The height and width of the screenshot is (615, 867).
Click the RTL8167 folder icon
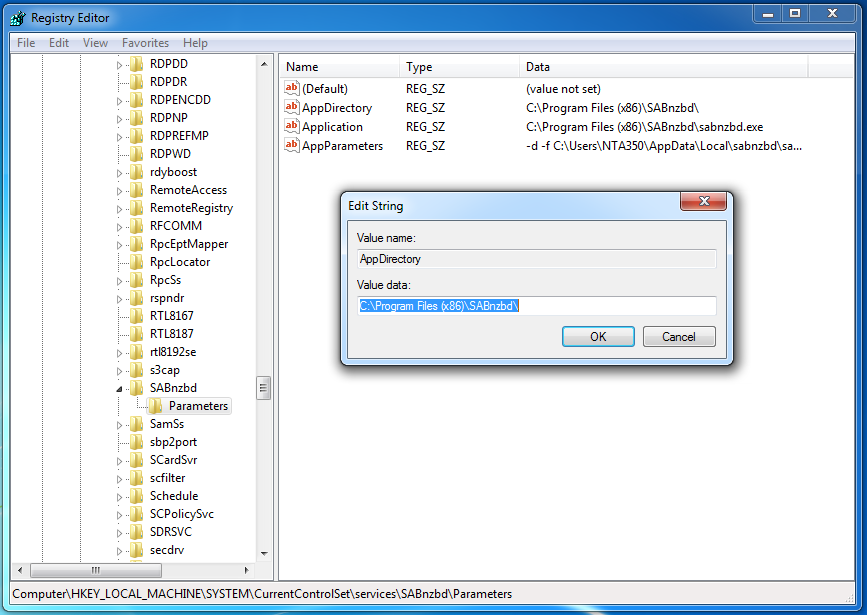coord(136,316)
